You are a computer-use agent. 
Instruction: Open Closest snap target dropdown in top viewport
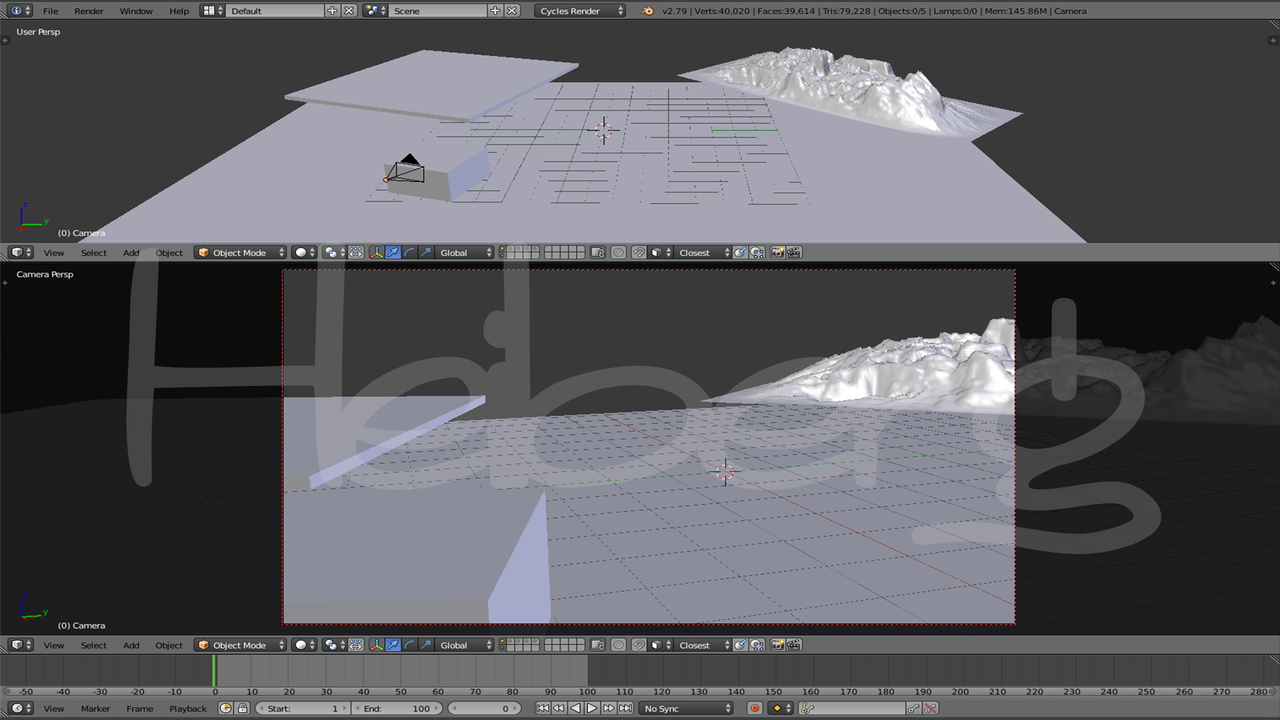[702, 252]
